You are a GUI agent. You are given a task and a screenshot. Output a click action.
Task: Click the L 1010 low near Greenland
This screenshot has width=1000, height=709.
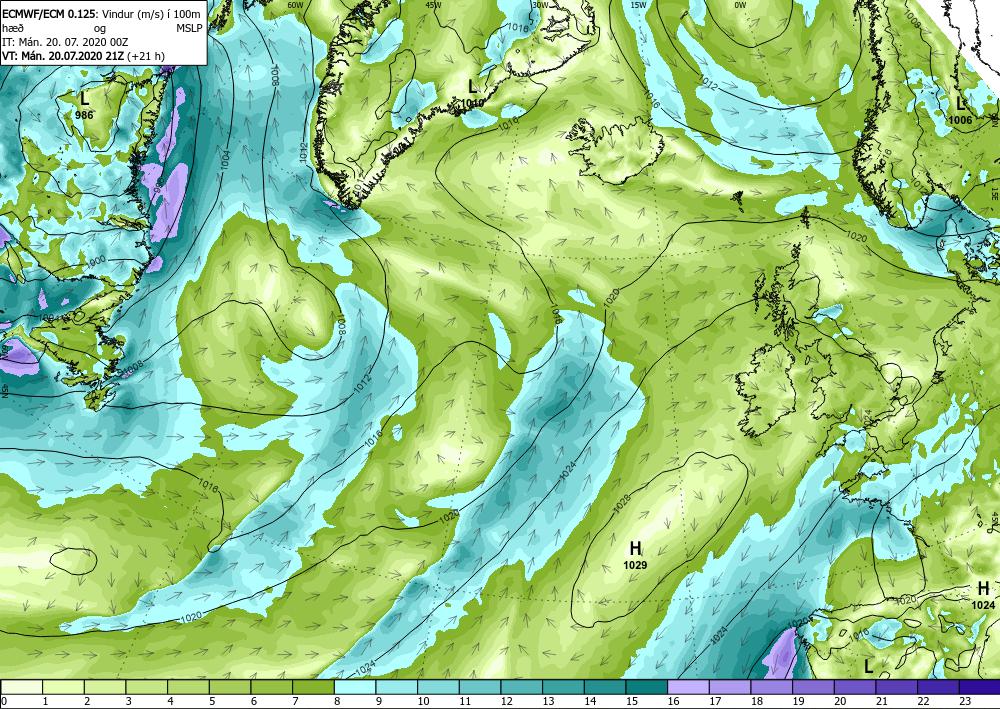tap(472, 93)
